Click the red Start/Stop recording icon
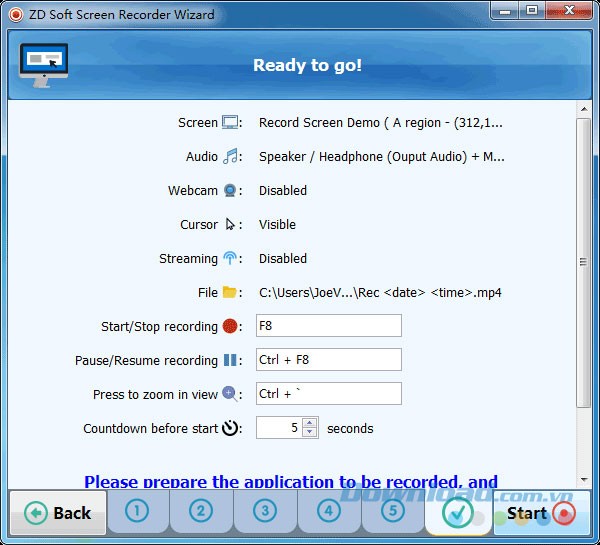 (x=231, y=327)
